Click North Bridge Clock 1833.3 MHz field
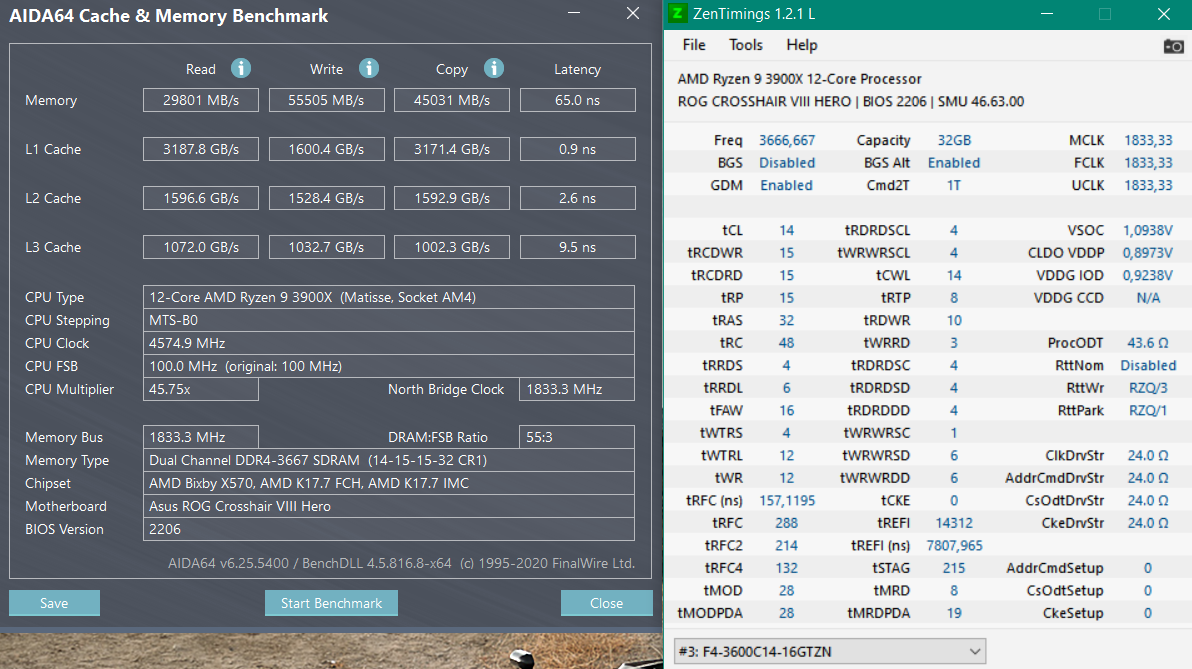The width and height of the screenshot is (1192, 669). click(577, 389)
